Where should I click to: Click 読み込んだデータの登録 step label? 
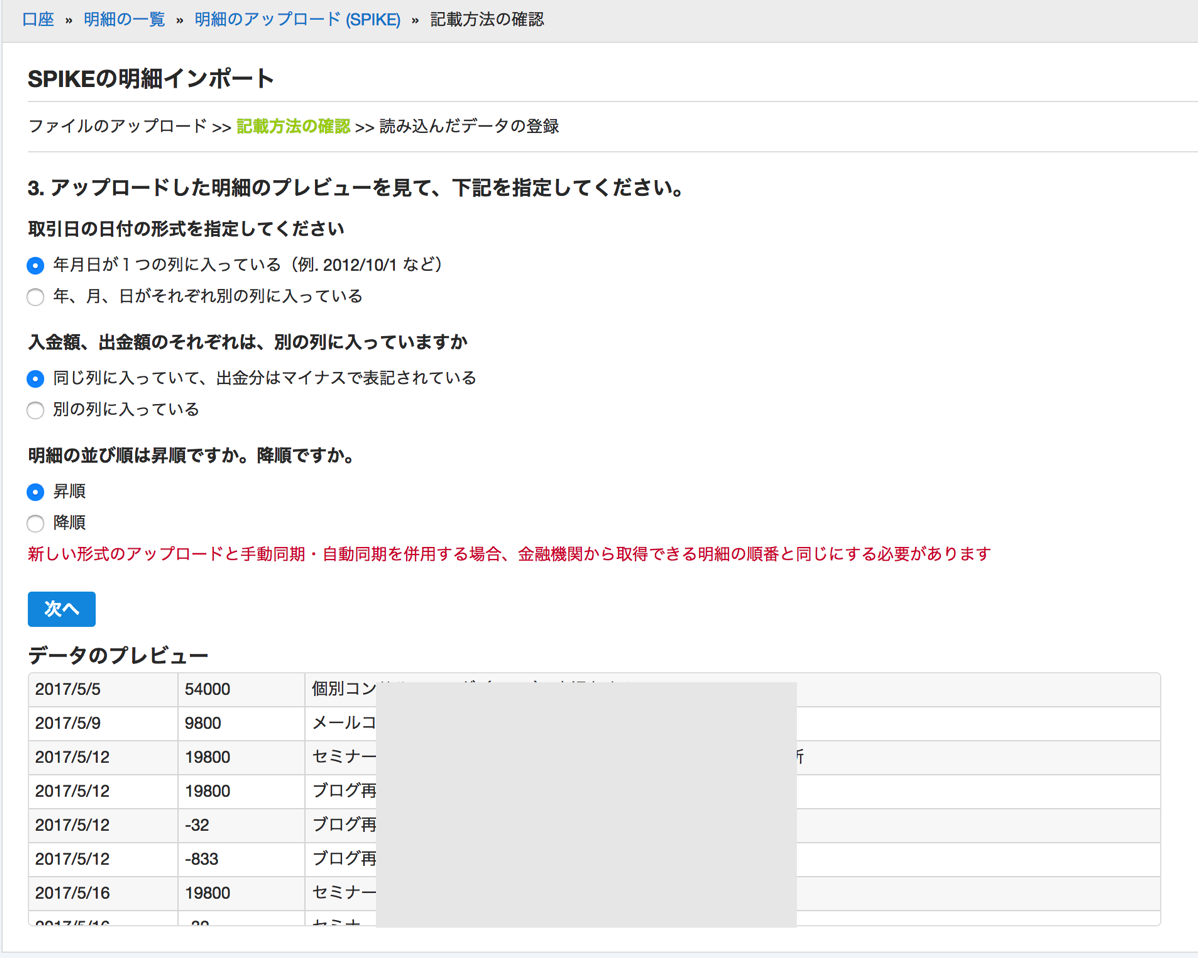pyautogui.click(x=469, y=126)
